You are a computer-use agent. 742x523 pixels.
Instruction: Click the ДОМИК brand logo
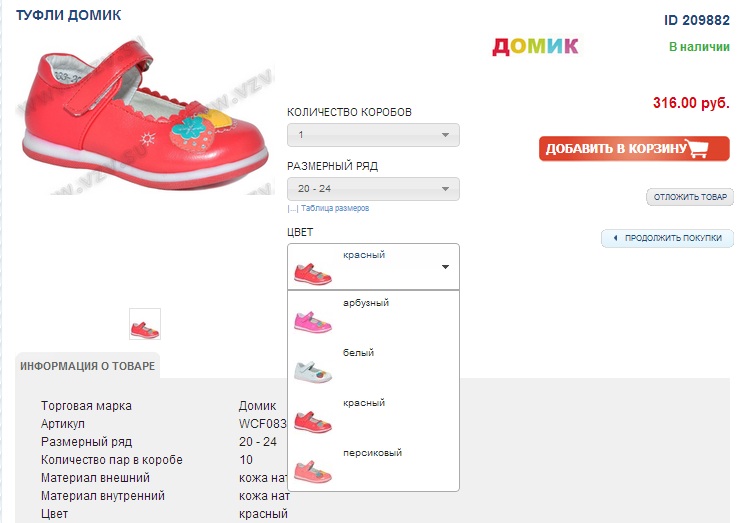[535, 46]
